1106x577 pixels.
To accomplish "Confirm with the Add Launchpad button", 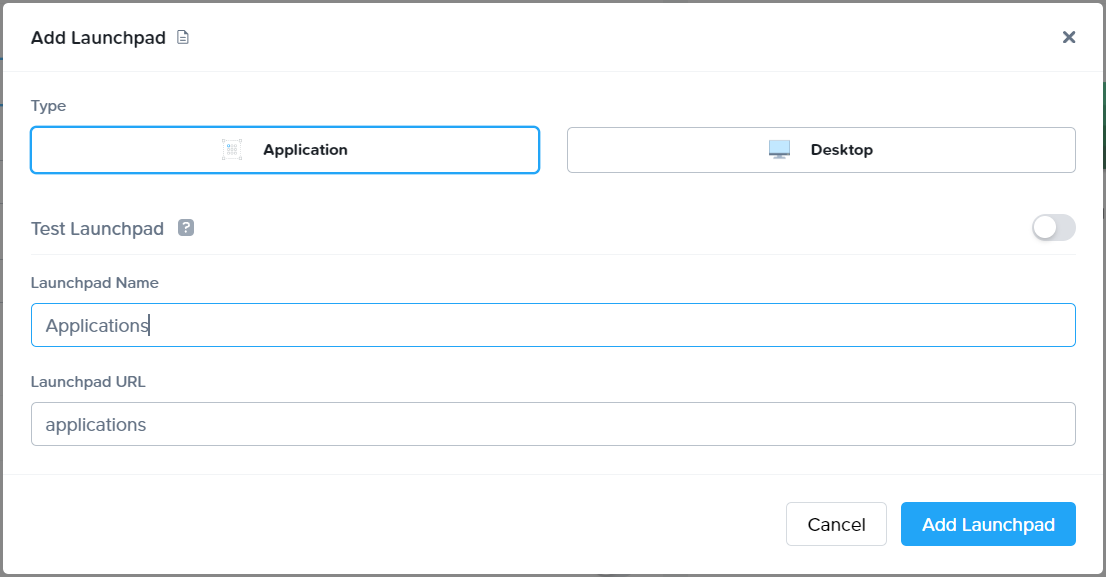I will (987, 523).
